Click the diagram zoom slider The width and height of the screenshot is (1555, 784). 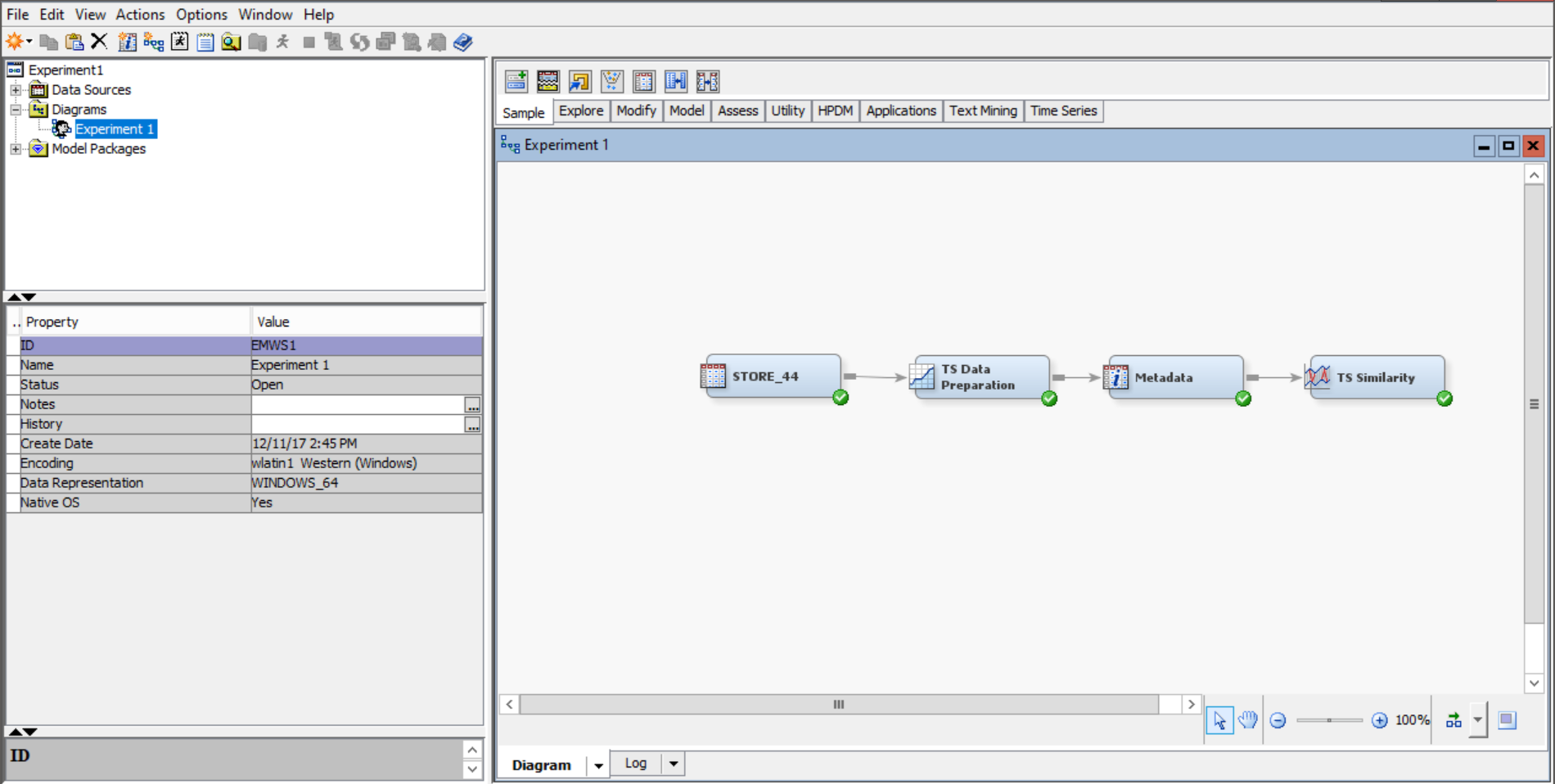pos(1329,720)
